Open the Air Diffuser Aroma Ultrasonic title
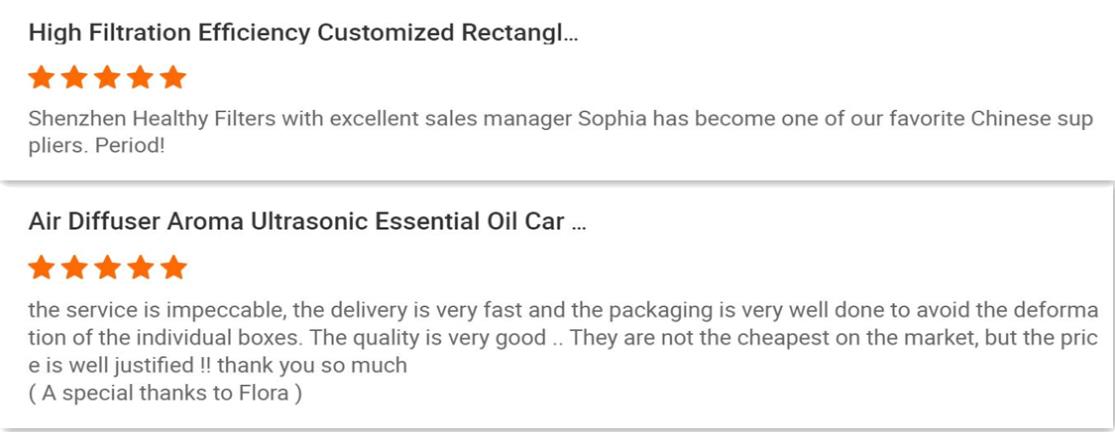Viewport: 1115px width, 432px height. pos(307,222)
